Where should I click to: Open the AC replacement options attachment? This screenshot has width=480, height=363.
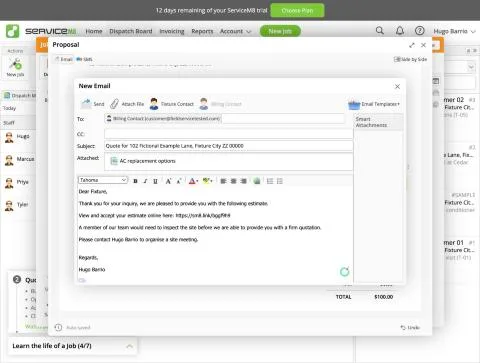[143, 161]
